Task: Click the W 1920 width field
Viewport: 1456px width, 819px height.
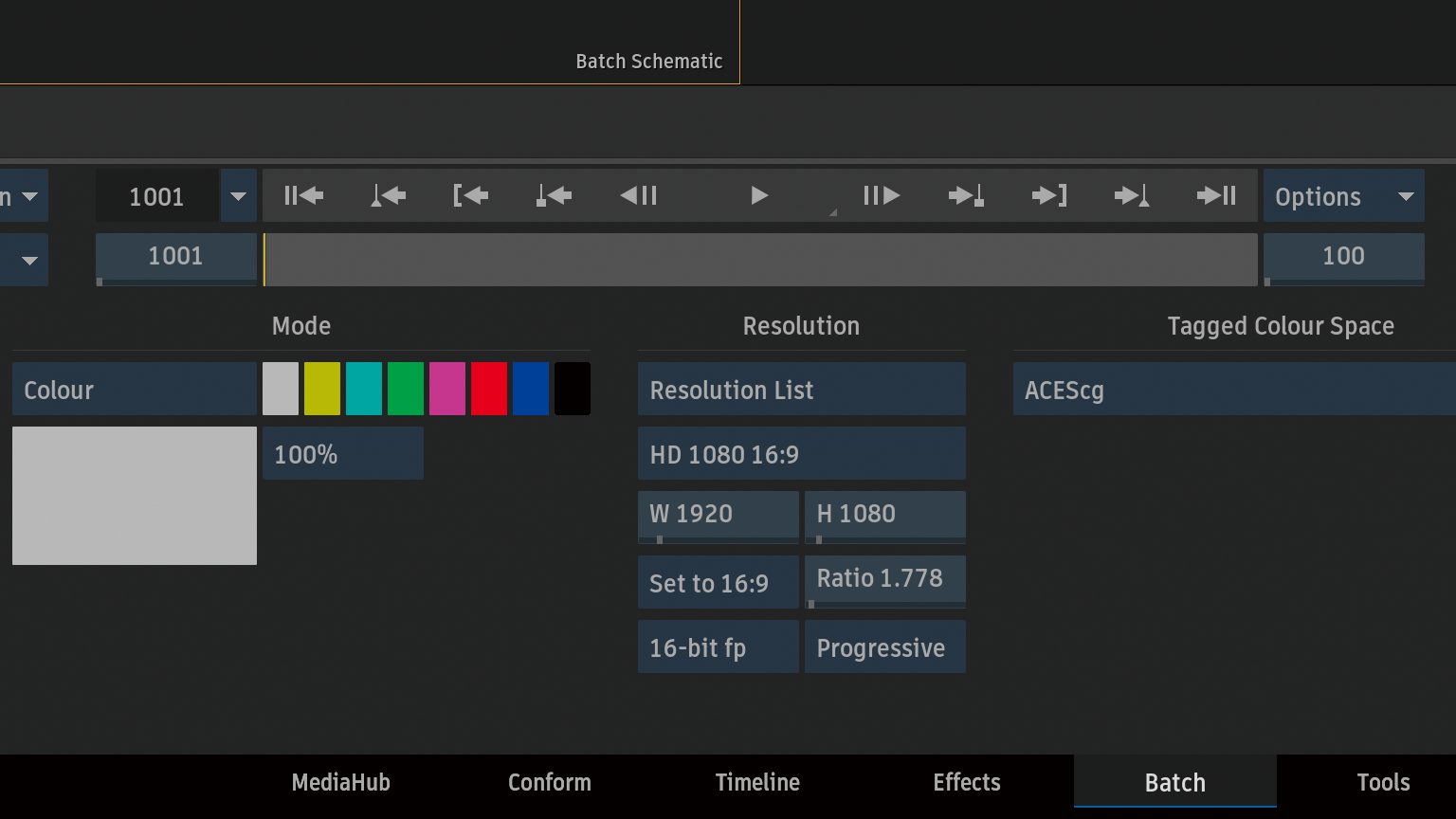Action: click(719, 517)
